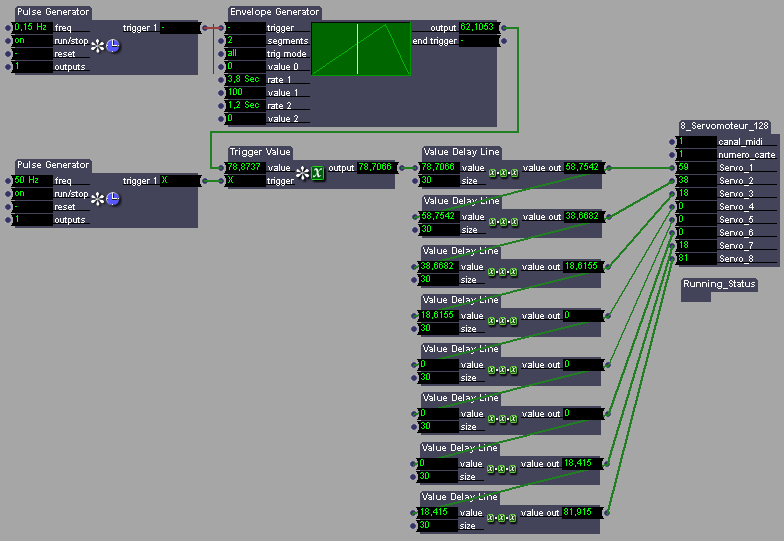Toggle run/stop on the 0,15 Hz Pulse Generator
Image resolution: width=784 pixels, height=541 pixels.
(x=32, y=41)
